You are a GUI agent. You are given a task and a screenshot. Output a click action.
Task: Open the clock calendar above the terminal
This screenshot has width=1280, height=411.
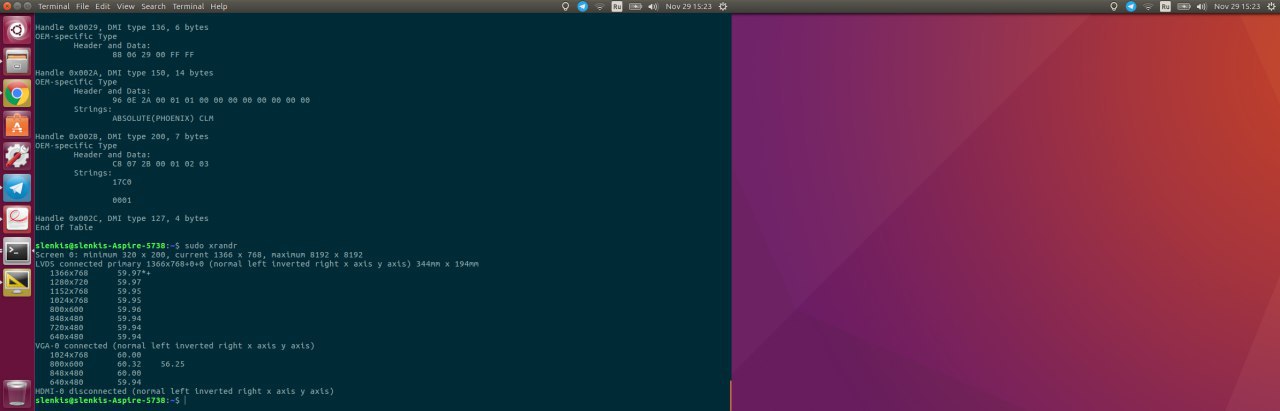click(687, 6)
